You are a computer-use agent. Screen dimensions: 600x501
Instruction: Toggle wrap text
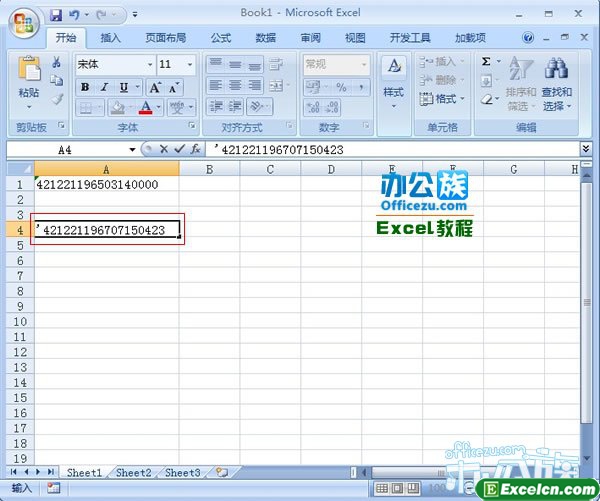click(276, 64)
